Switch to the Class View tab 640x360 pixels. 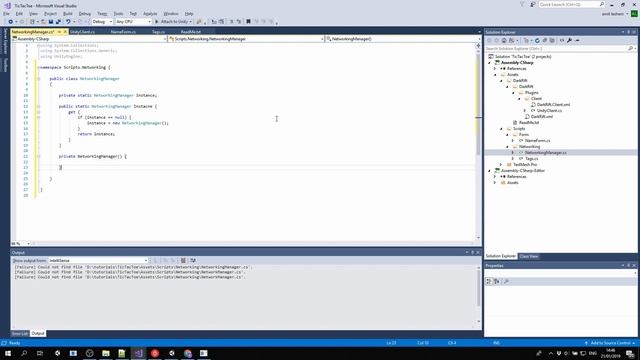(529, 256)
